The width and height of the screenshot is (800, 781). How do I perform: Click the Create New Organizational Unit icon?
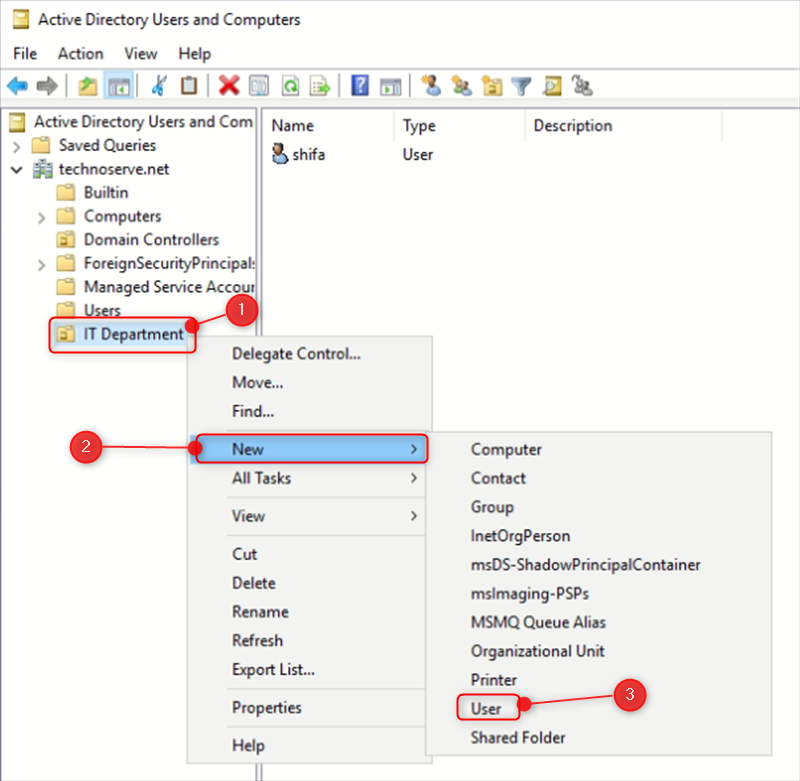491,85
